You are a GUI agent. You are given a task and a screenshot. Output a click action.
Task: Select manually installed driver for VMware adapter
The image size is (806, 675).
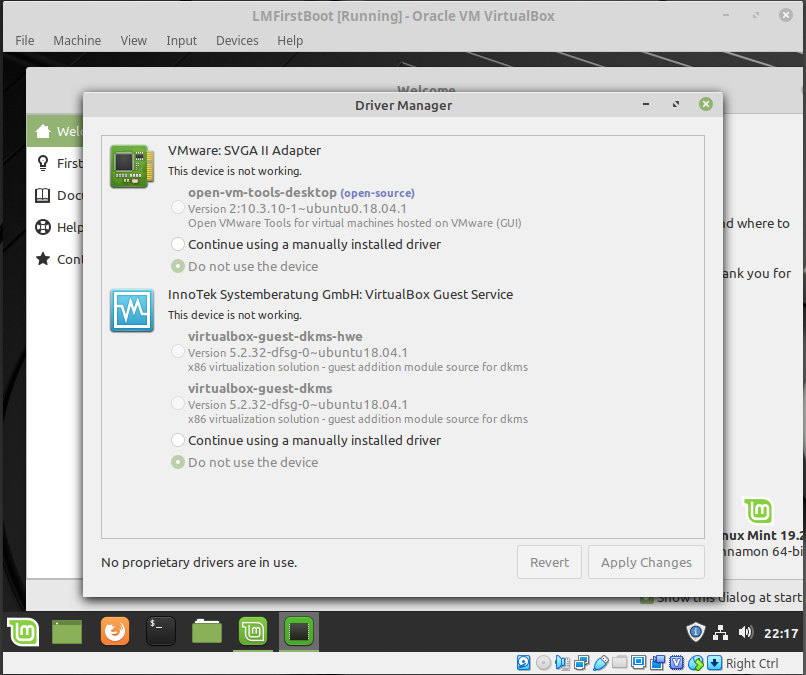[178, 244]
